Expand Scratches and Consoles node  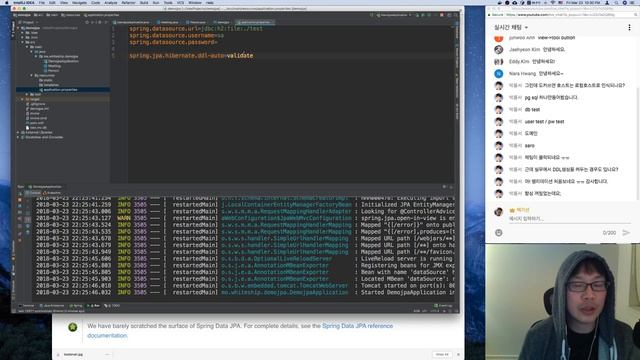tap(19, 137)
